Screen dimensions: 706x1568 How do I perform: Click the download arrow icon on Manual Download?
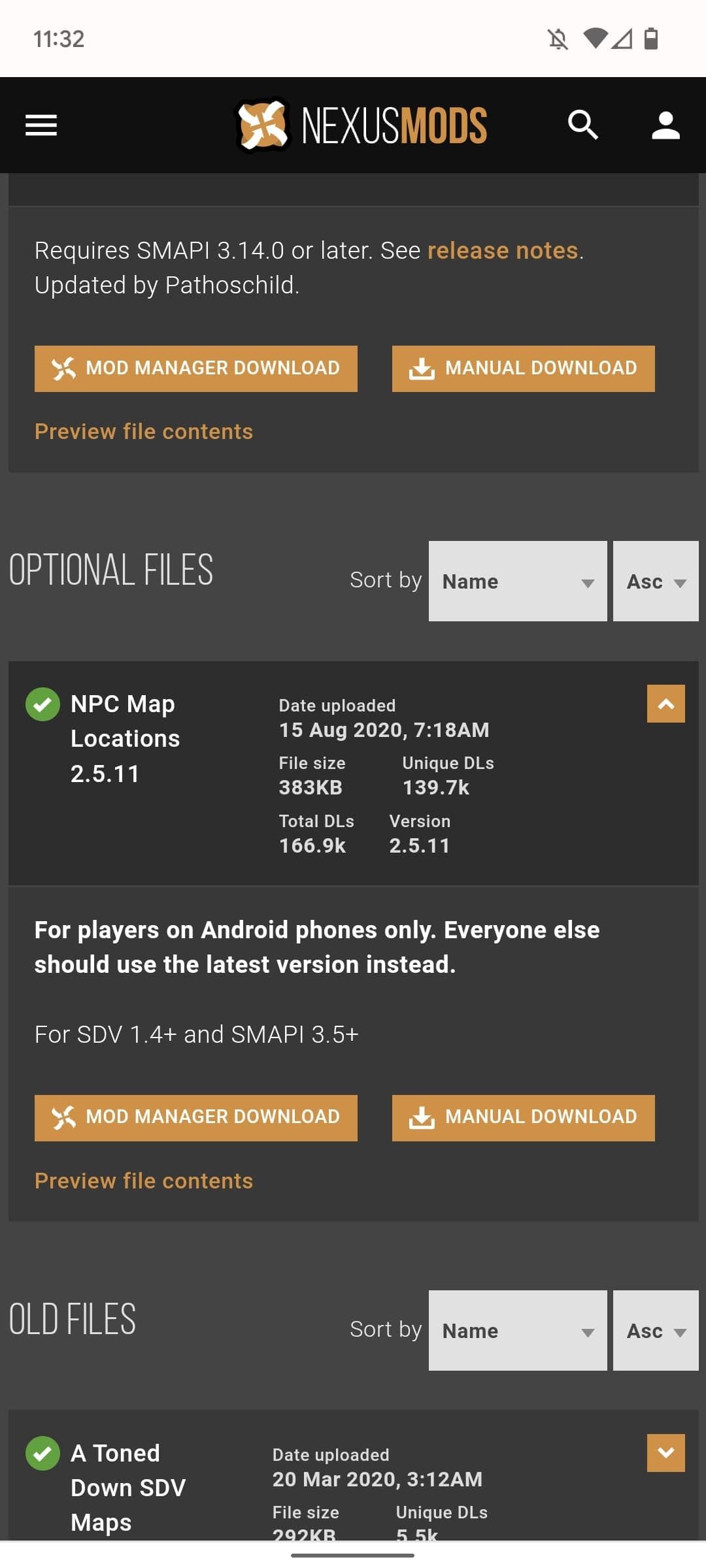(422, 368)
